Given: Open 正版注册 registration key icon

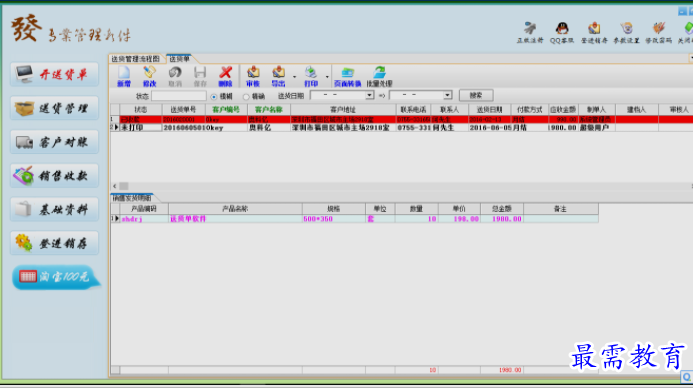Looking at the screenshot, I should coord(530,33).
